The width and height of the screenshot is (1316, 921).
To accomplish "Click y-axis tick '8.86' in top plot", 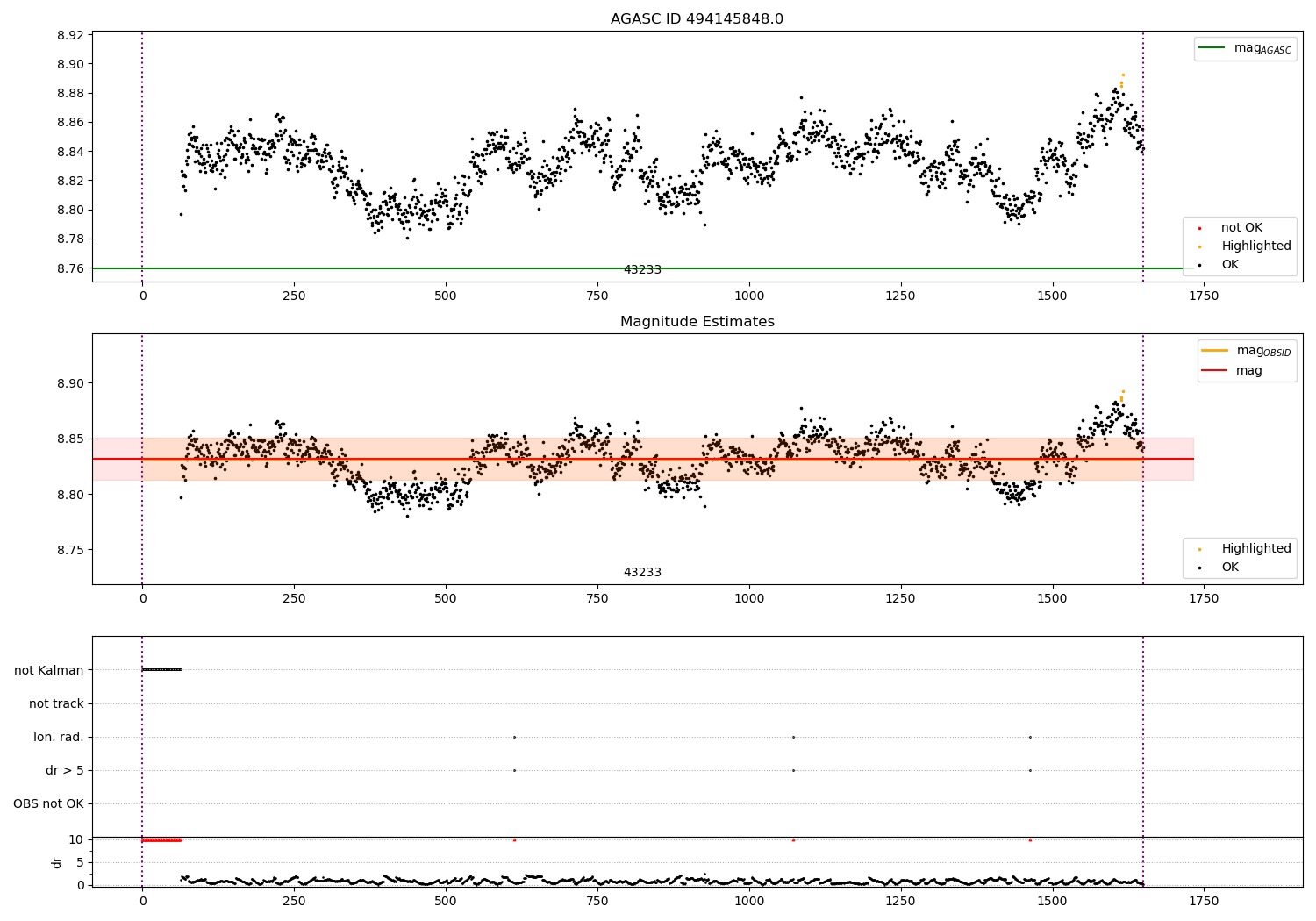I will point(70,123).
